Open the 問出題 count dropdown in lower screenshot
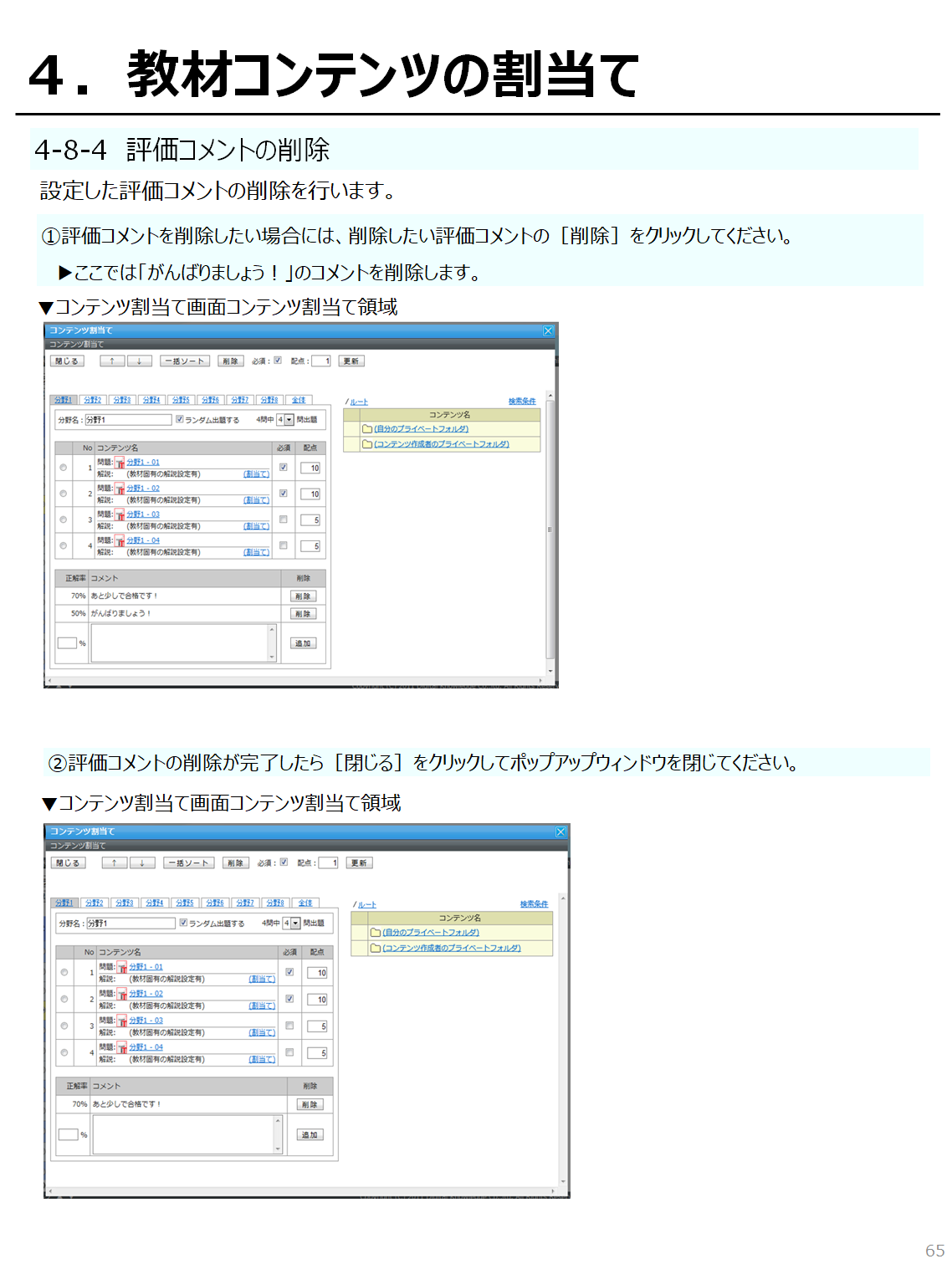The height and width of the screenshot is (1269, 952). click(x=295, y=924)
